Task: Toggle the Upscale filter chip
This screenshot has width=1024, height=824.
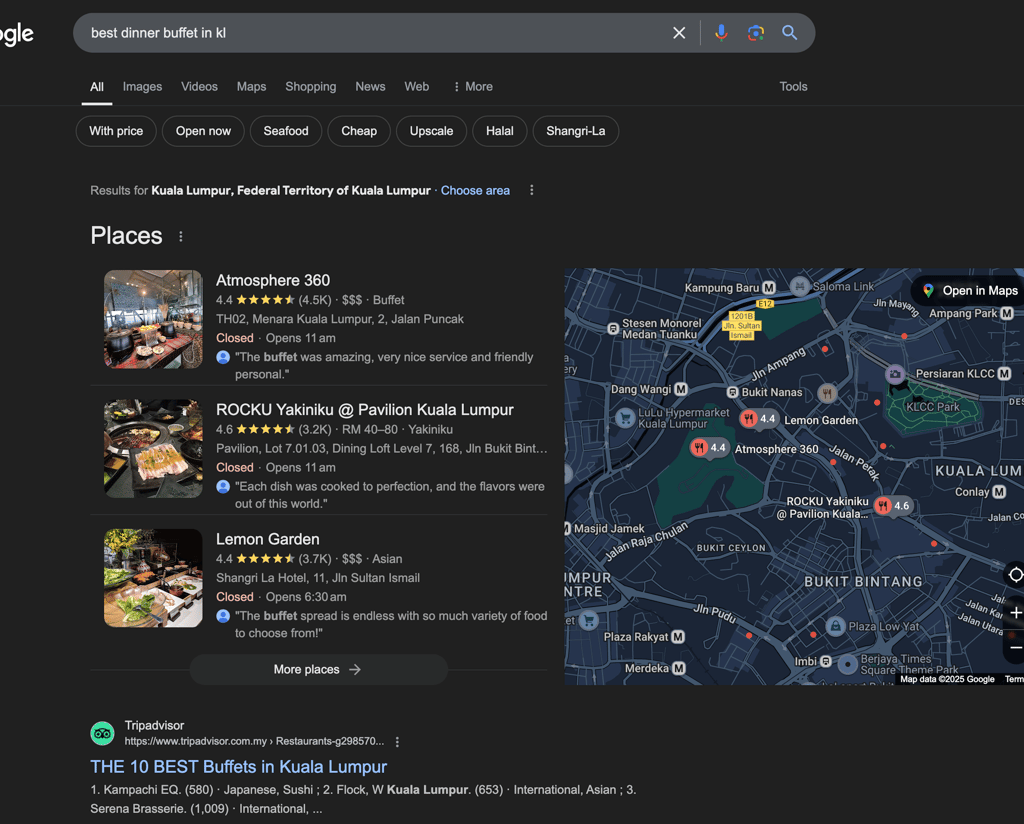Action: click(432, 131)
